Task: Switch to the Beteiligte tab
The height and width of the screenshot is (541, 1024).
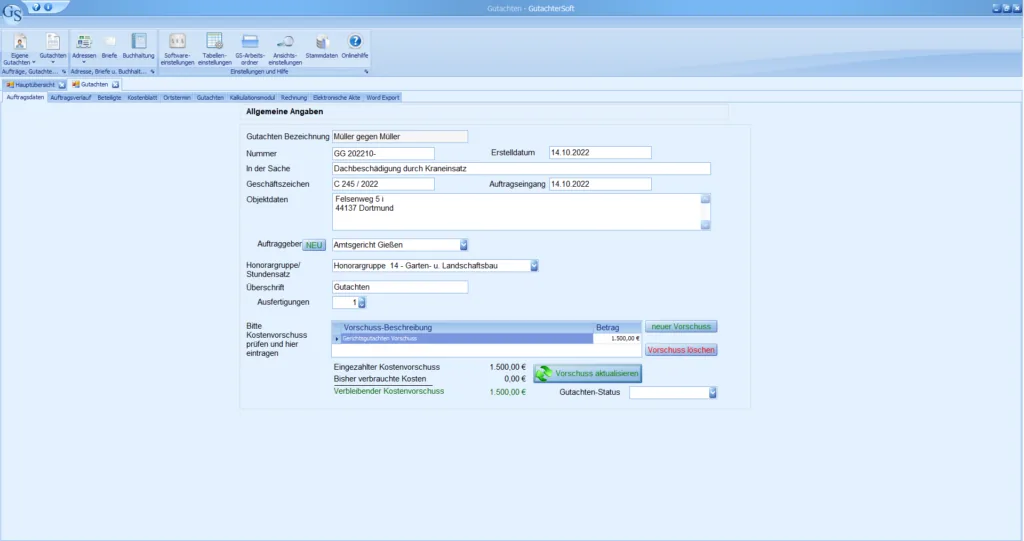Action: tap(109, 97)
